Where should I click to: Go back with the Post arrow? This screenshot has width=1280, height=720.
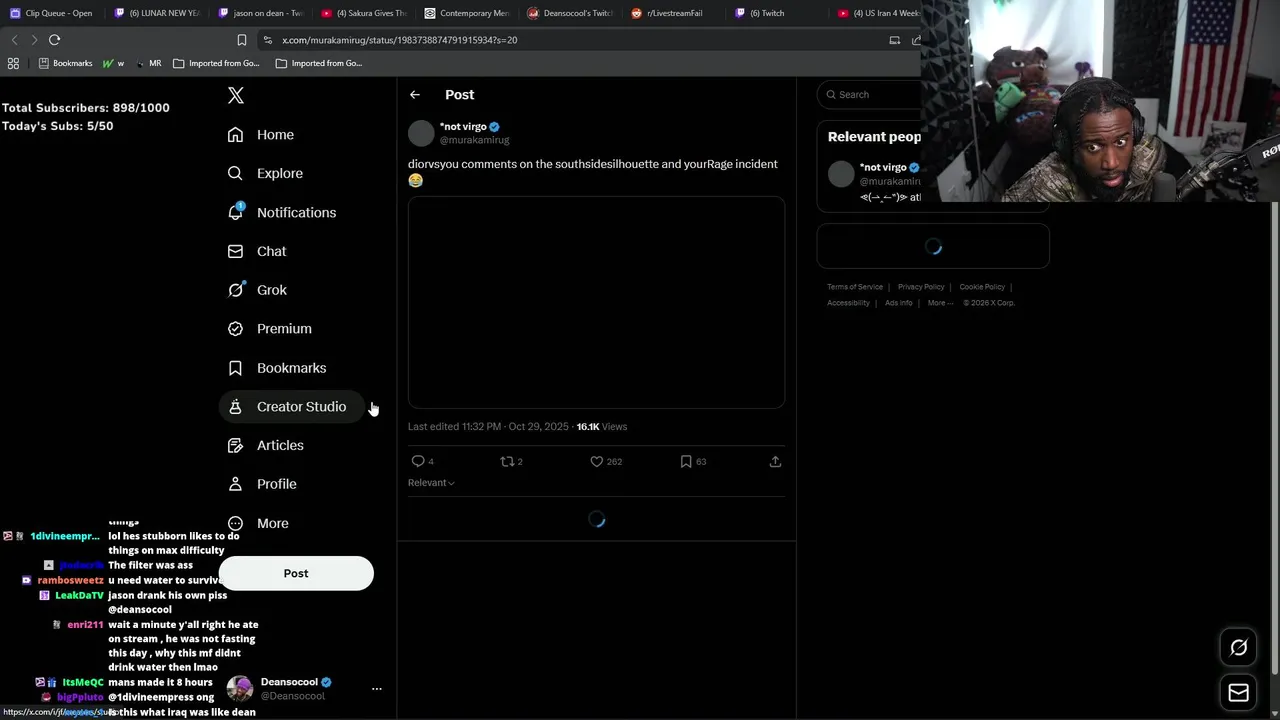tap(415, 95)
